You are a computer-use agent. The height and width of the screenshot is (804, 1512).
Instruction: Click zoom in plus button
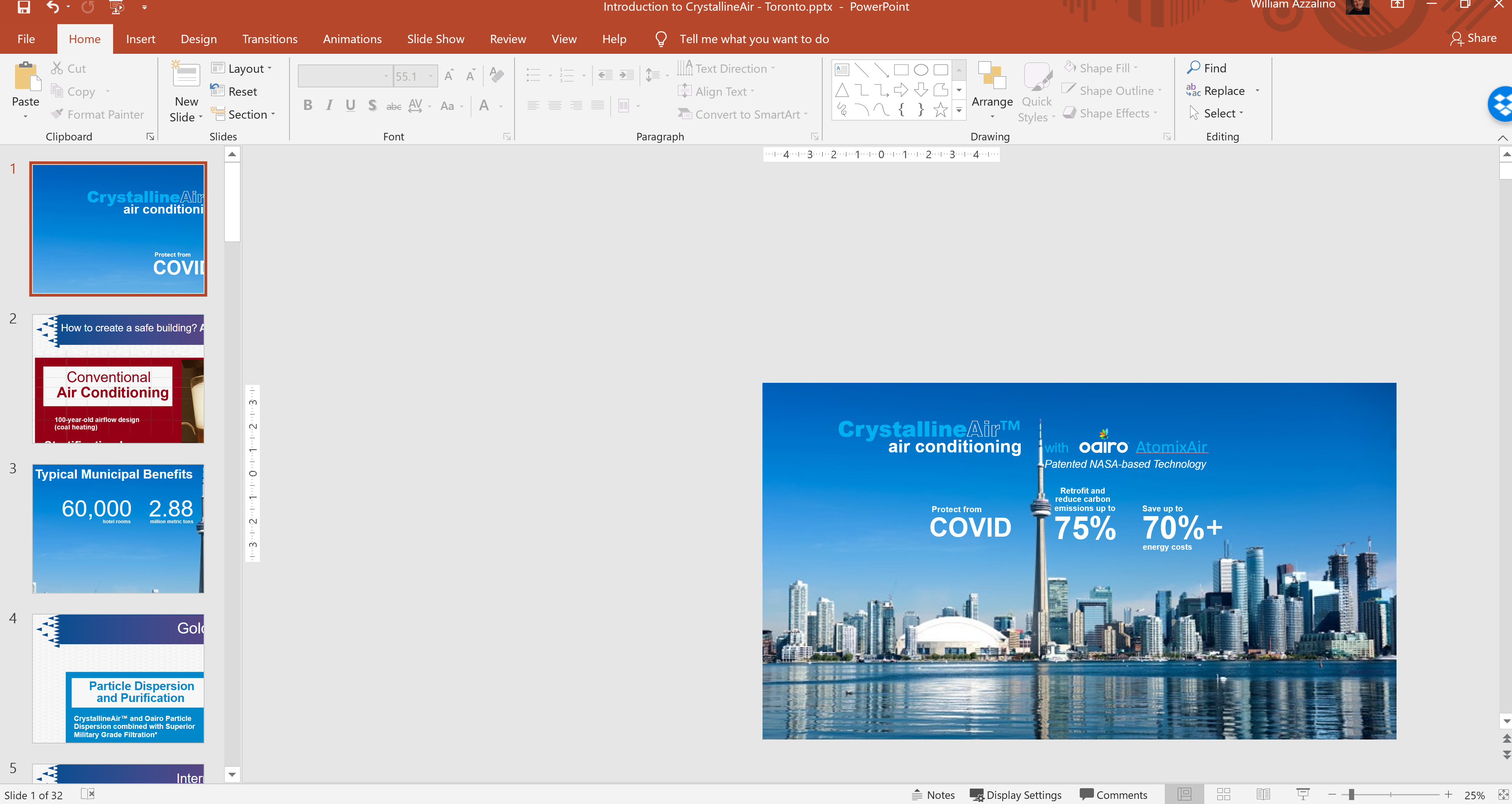pos(1449,794)
